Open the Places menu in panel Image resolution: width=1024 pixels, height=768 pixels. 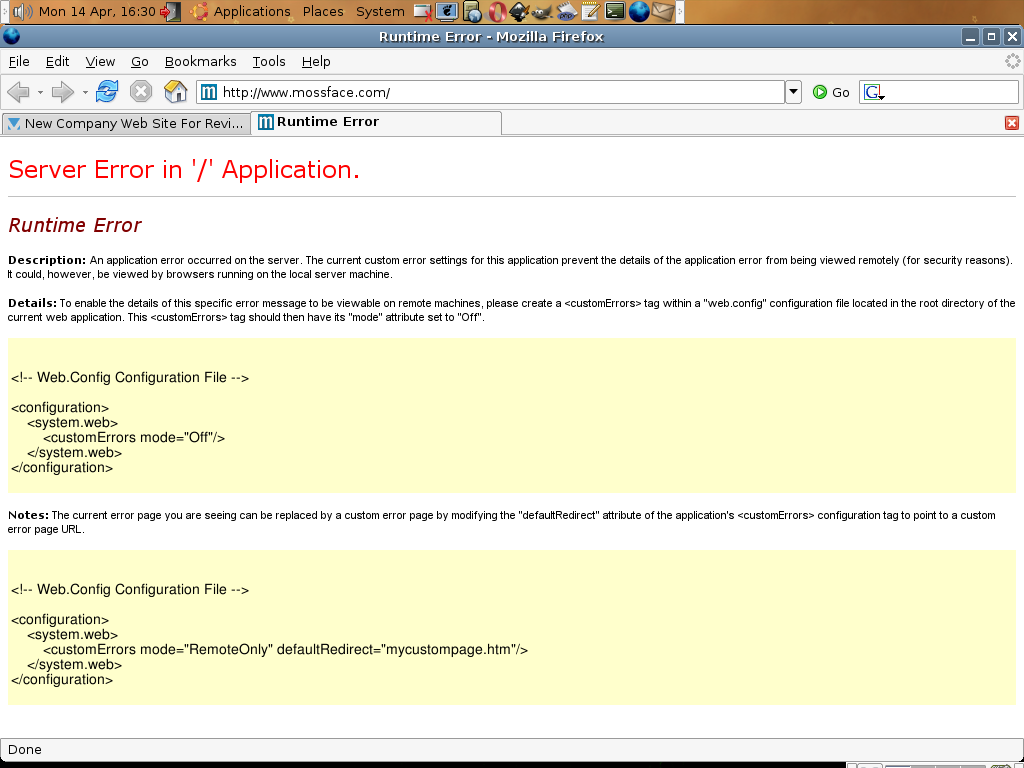323,11
